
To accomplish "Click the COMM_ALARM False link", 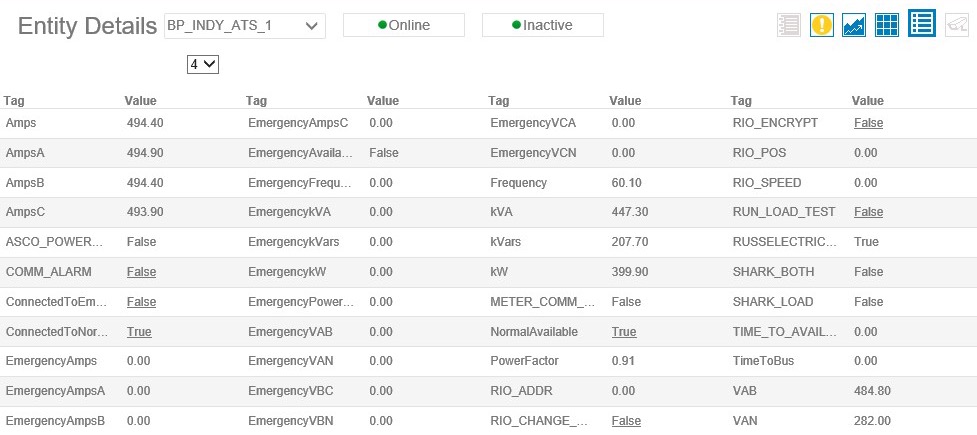I will [x=141, y=272].
